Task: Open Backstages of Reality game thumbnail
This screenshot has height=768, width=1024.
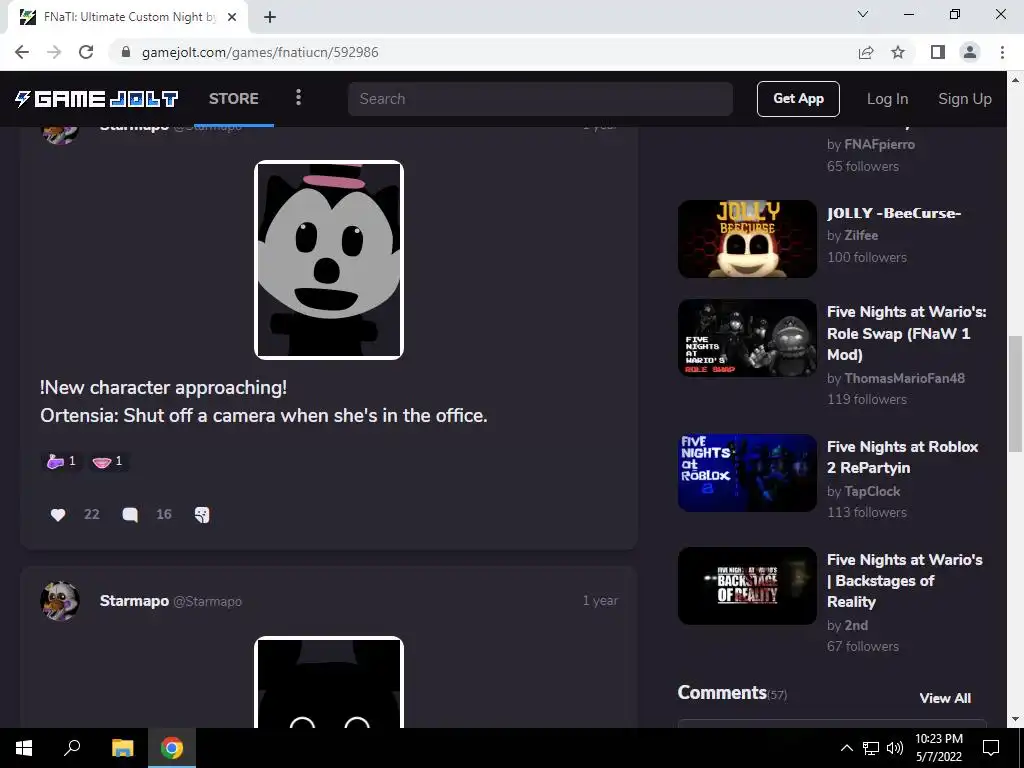Action: [x=747, y=586]
